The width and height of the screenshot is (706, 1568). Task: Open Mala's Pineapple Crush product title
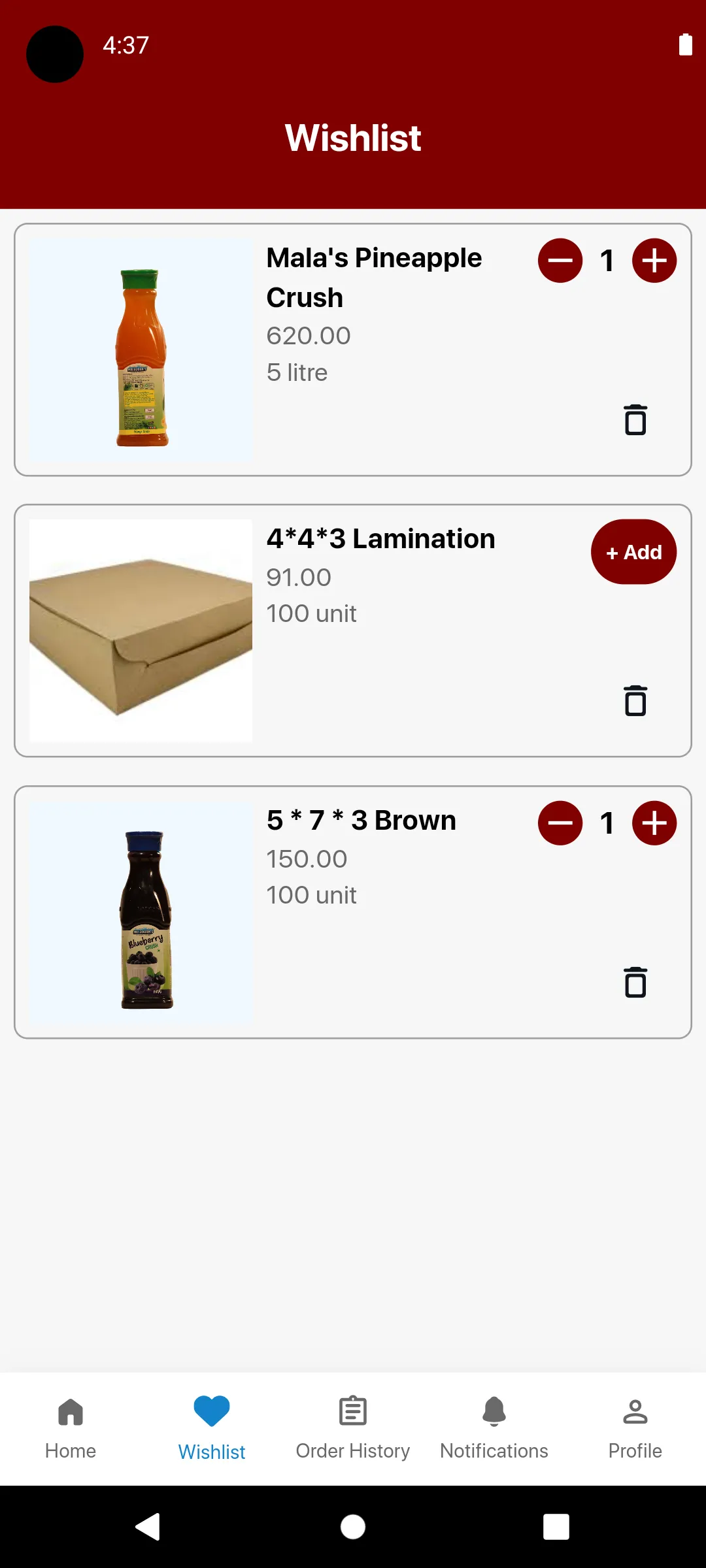pos(374,278)
